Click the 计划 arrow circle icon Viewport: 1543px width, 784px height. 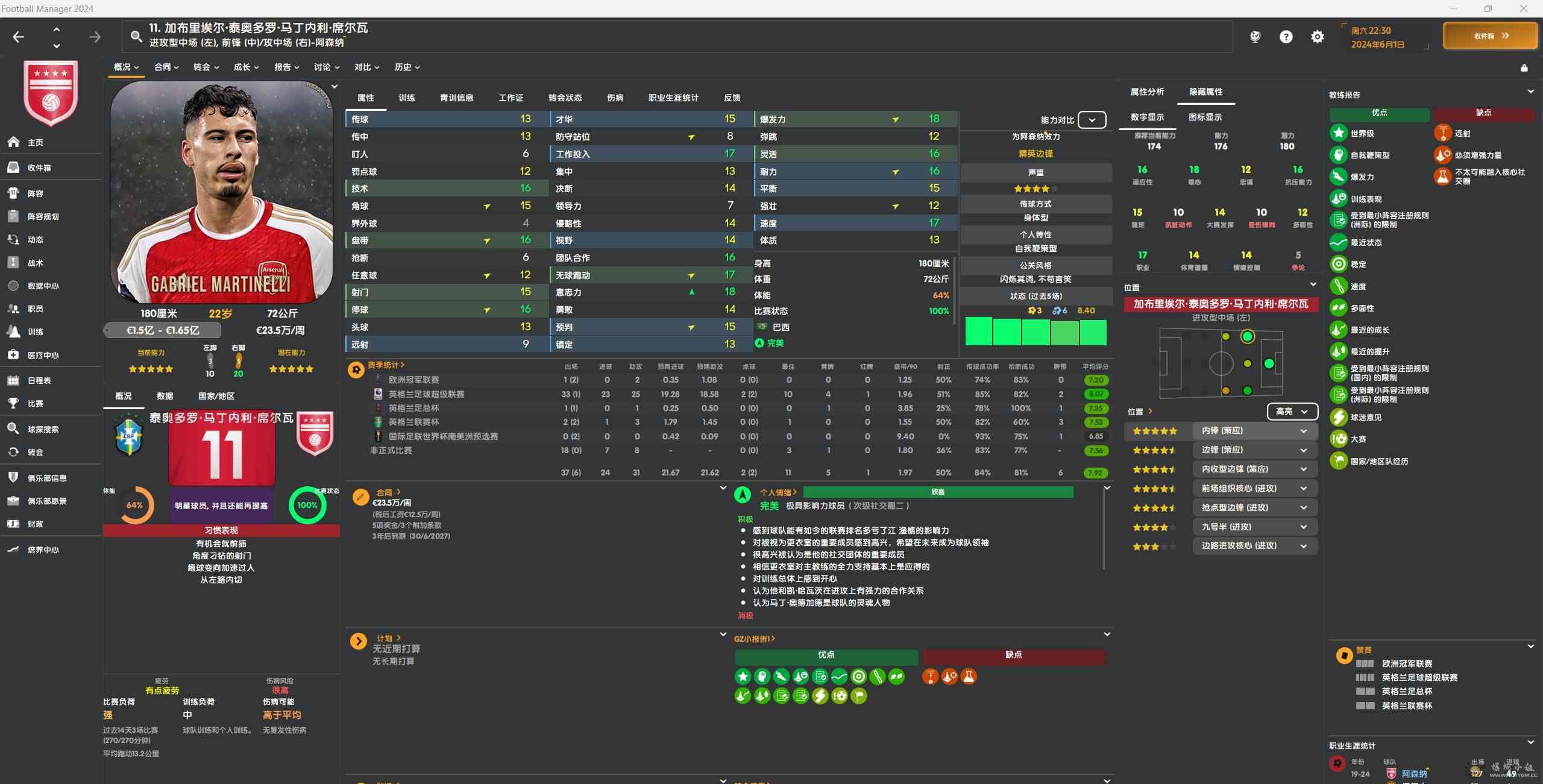tap(358, 641)
